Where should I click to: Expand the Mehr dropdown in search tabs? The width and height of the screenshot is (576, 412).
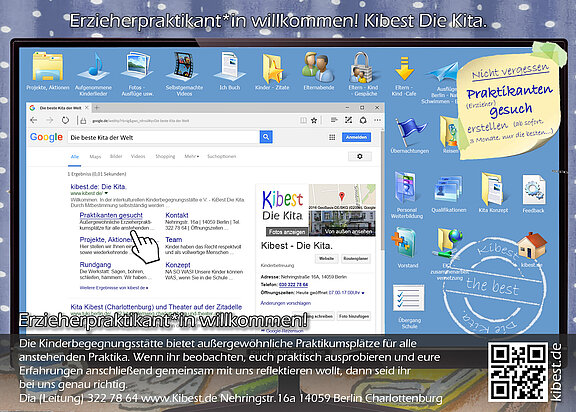(191, 156)
